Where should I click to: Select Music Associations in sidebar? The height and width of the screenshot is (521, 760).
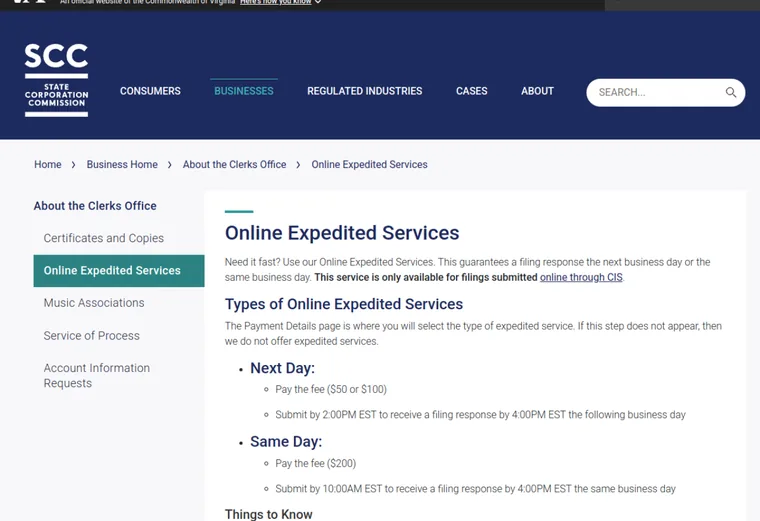click(x=94, y=303)
